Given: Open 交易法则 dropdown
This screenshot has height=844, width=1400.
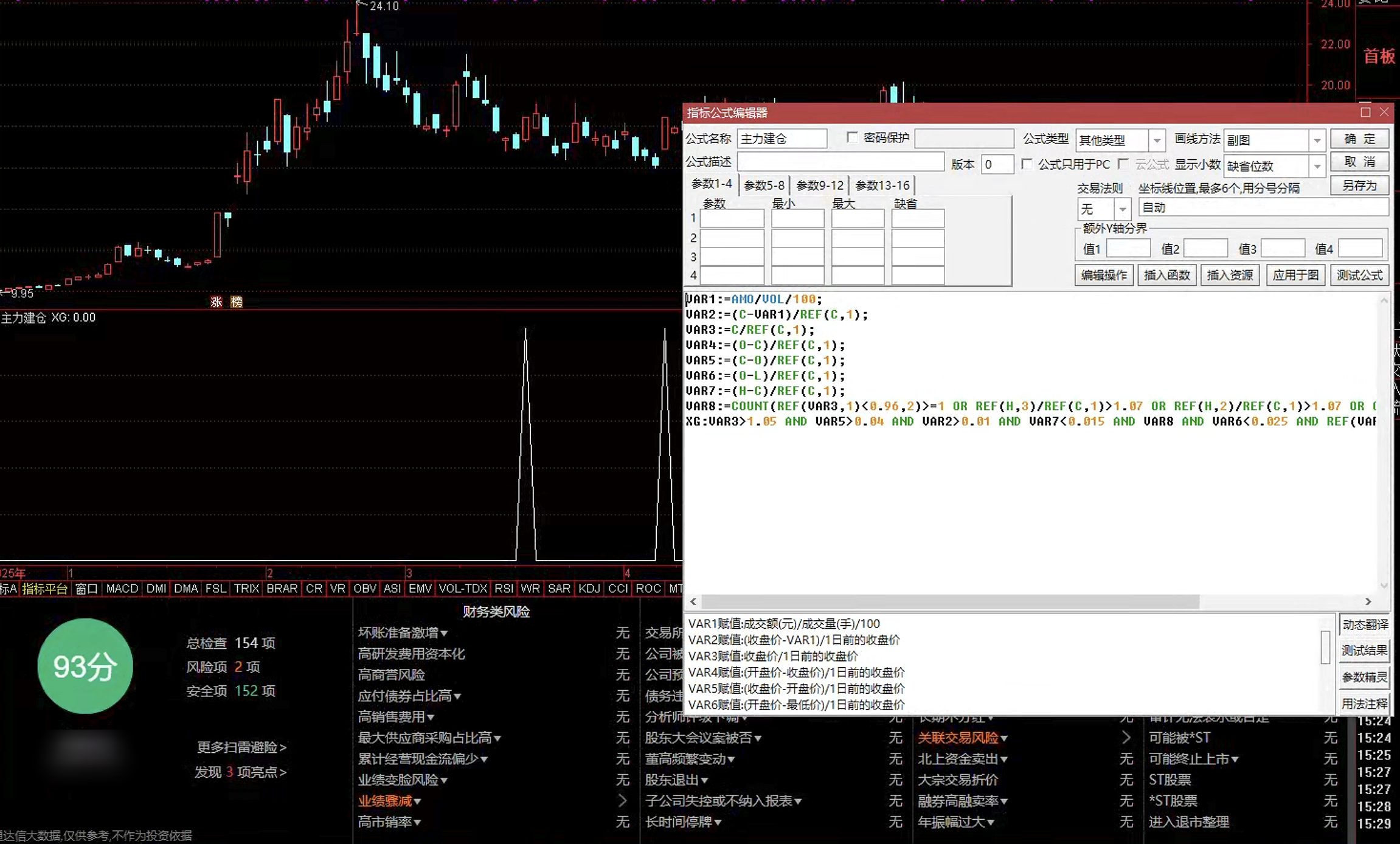Looking at the screenshot, I should coord(1123,209).
